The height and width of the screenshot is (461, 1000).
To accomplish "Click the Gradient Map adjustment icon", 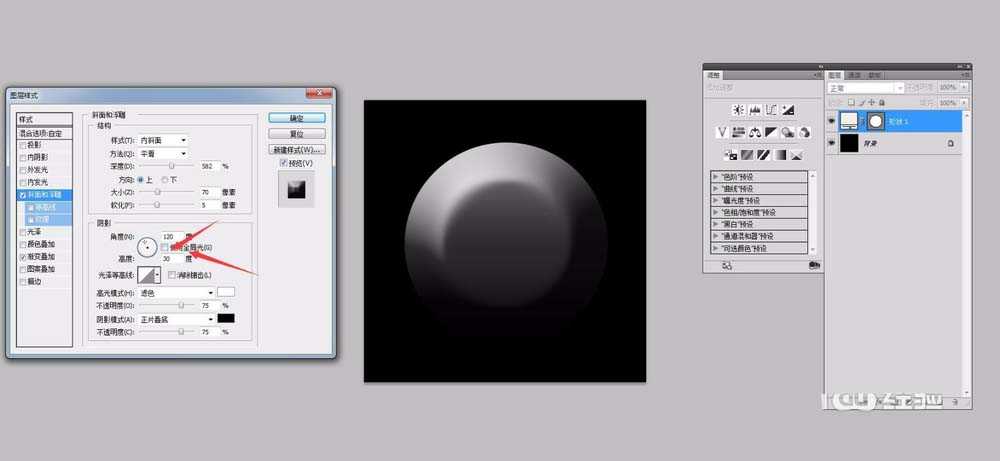I will click(779, 155).
